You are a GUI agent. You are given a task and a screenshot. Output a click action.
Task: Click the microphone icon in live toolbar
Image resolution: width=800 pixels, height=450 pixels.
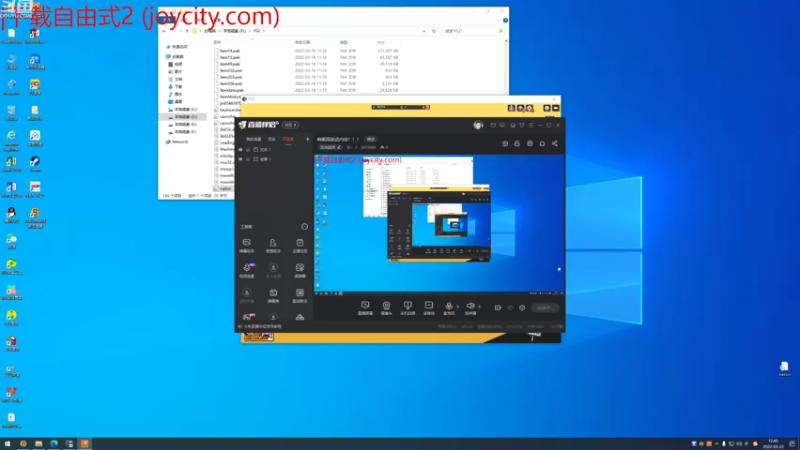pos(448,306)
